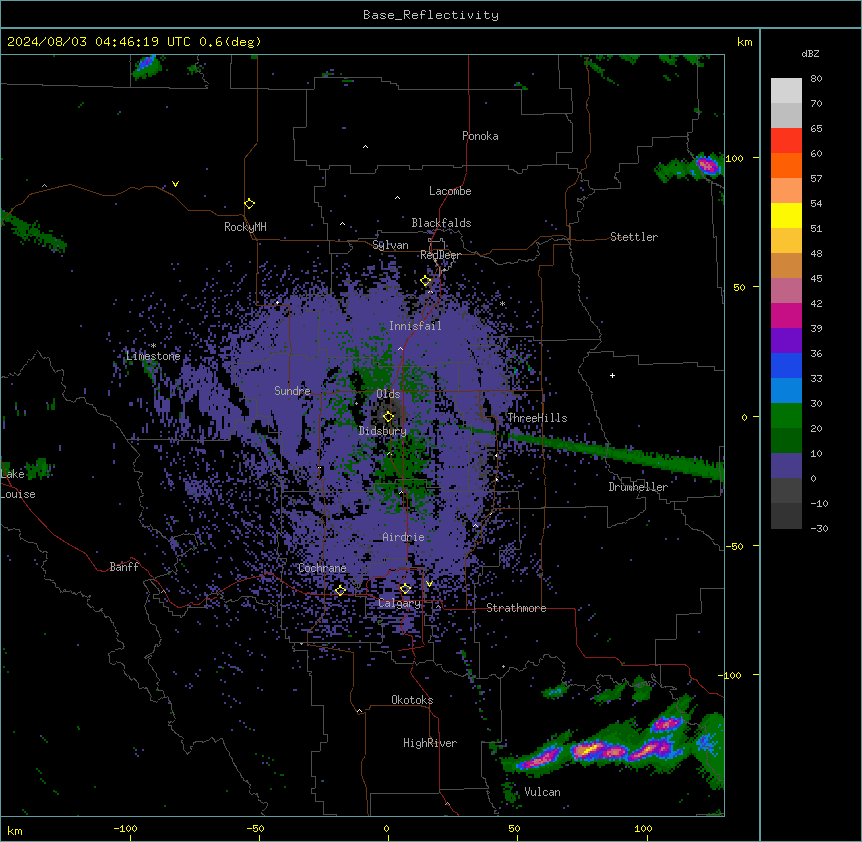
Task: Click the white plus marker west of Drumheller
Action: coord(612,375)
